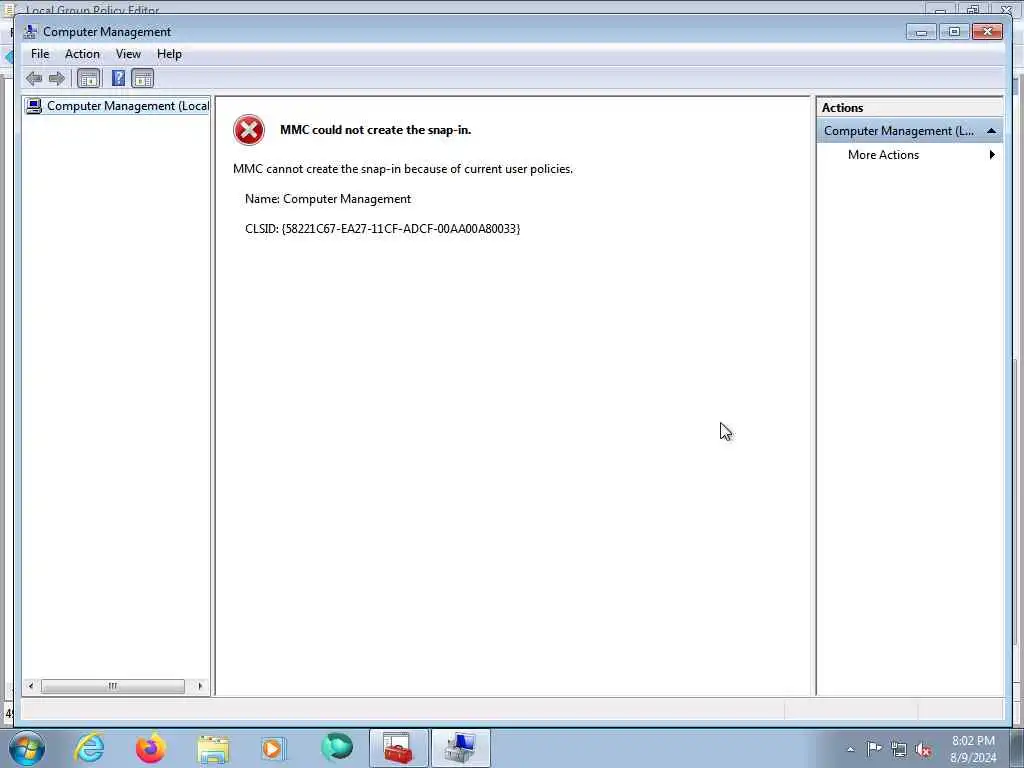Click the Forward arrow toolbar icon
This screenshot has width=1024, height=768.
tap(57, 79)
